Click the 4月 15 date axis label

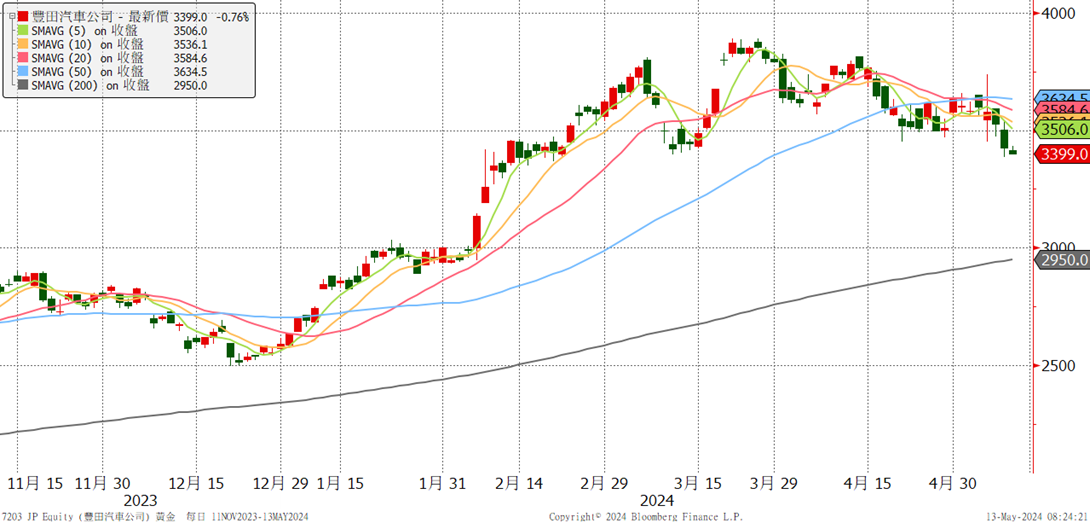869,482
